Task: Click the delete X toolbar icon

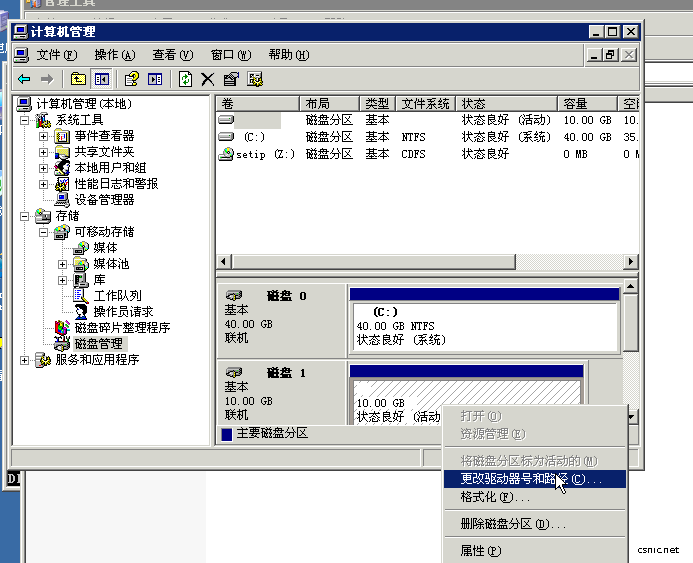Action: click(208, 79)
